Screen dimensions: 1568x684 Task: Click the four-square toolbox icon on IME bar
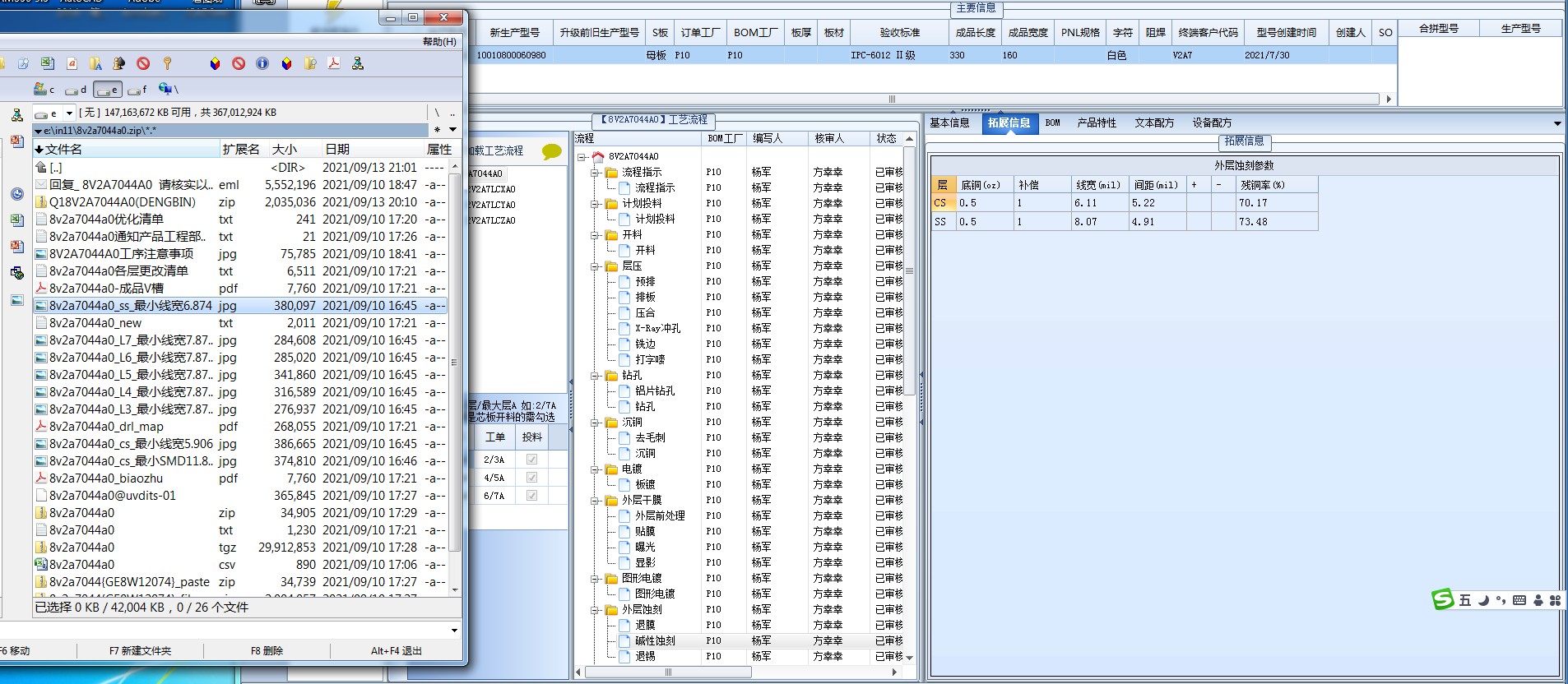[x=1555, y=600]
